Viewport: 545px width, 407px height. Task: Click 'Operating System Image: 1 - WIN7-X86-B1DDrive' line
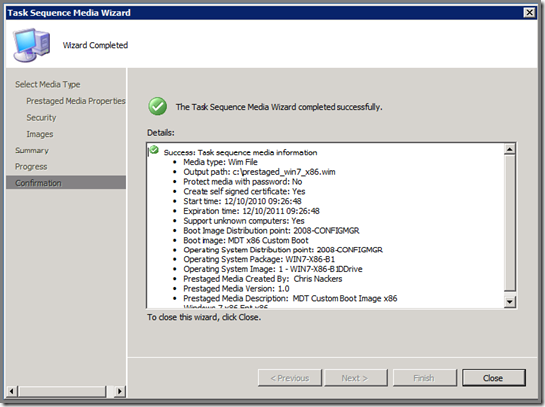point(273,269)
